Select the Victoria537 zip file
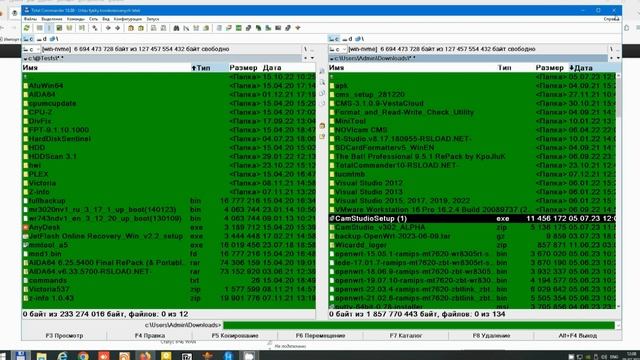 click(169, 289)
